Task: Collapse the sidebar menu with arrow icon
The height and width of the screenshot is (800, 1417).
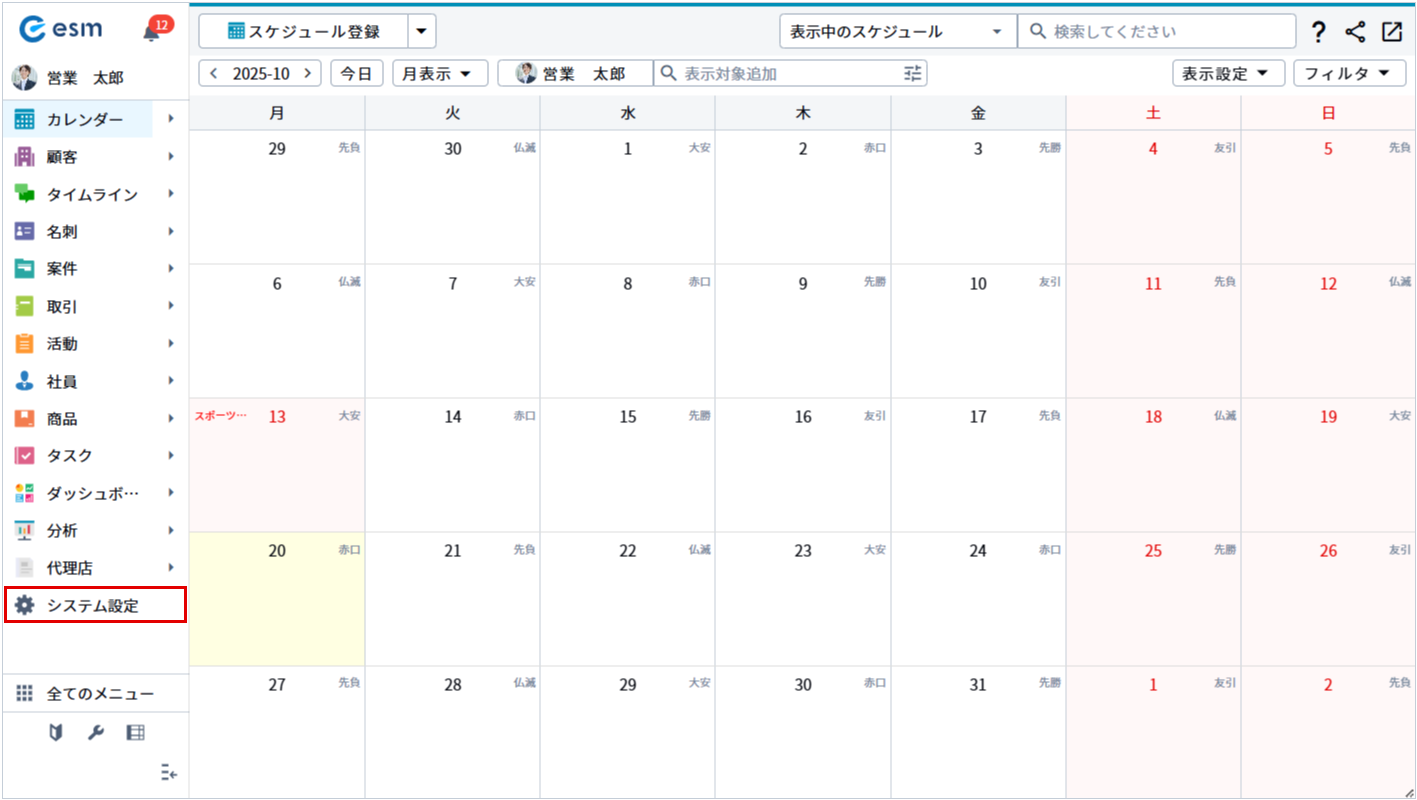Action: [169, 773]
